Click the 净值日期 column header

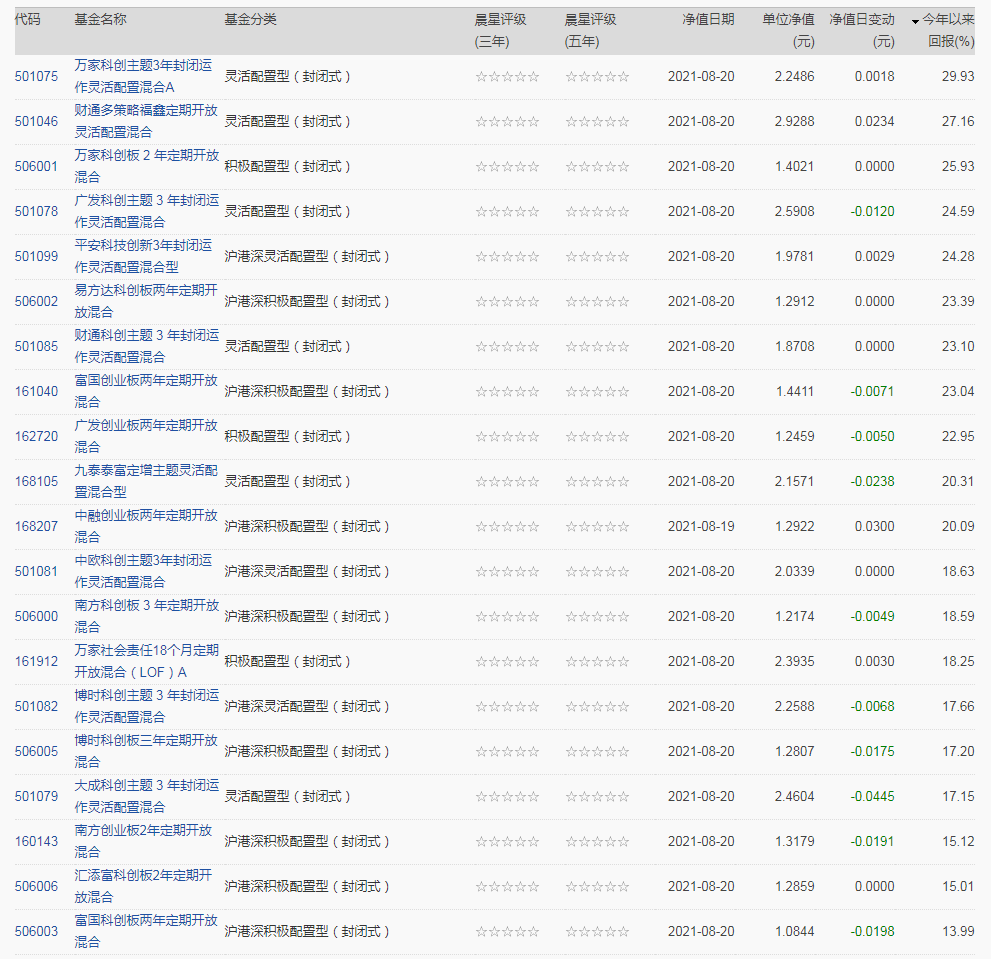(x=708, y=19)
